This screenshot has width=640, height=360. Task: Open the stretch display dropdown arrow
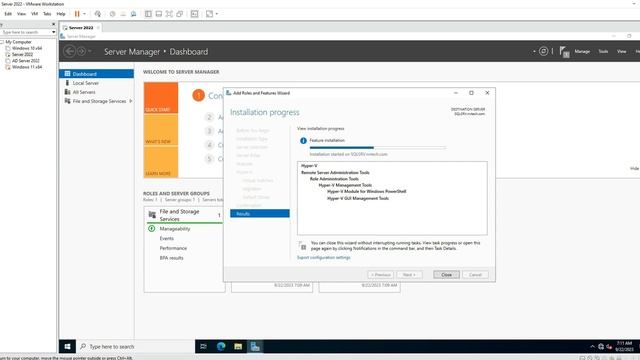[217, 14]
